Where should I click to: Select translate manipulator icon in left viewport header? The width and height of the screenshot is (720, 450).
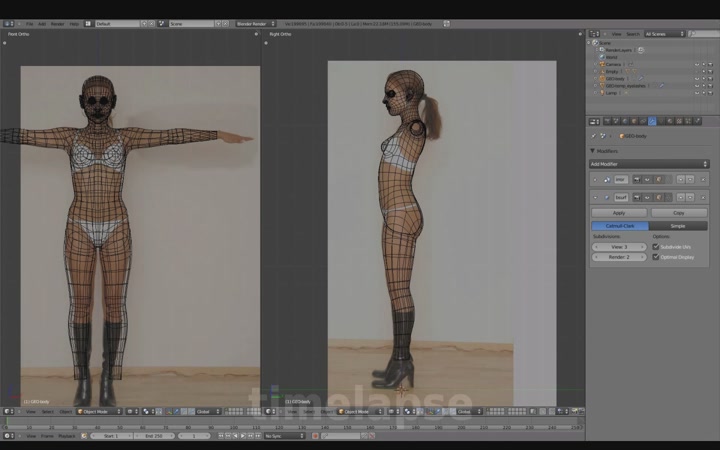tap(176, 411)
